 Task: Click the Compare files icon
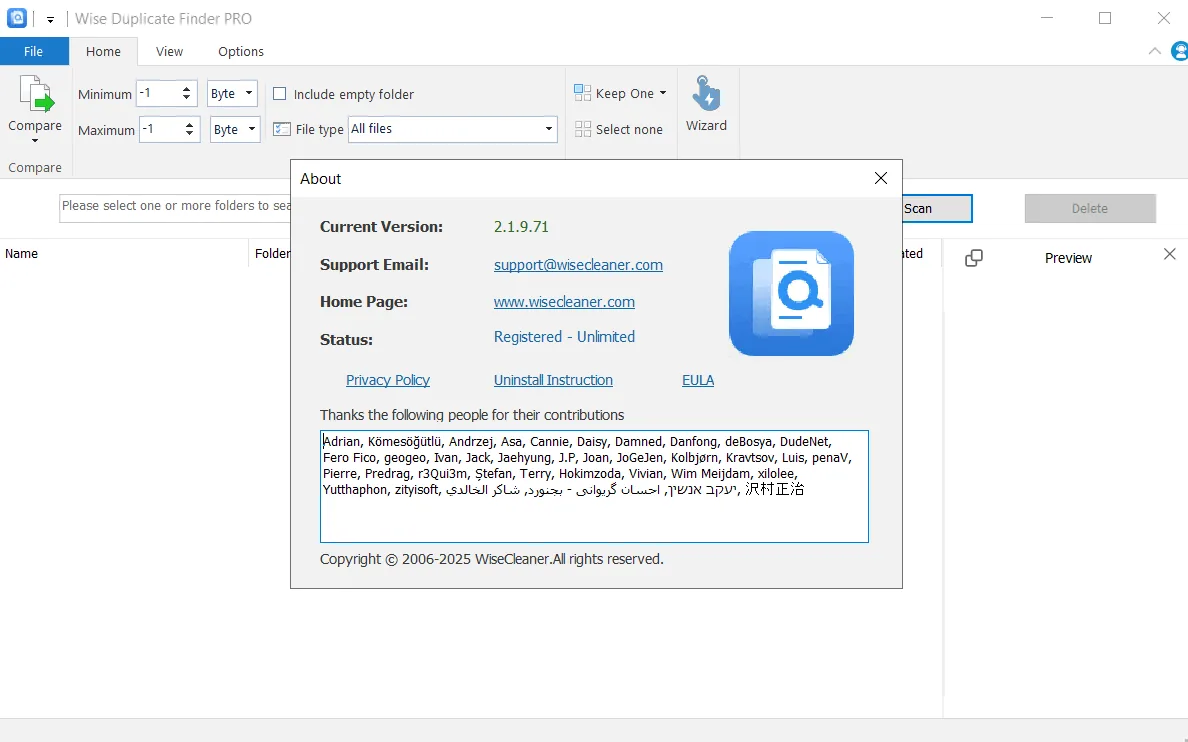(36, 95)
